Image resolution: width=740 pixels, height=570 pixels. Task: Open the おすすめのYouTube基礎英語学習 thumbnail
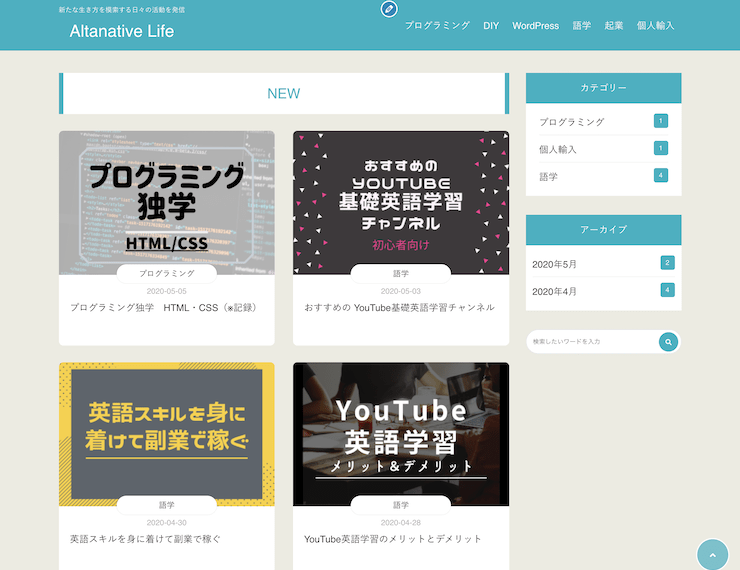[400, 202]
